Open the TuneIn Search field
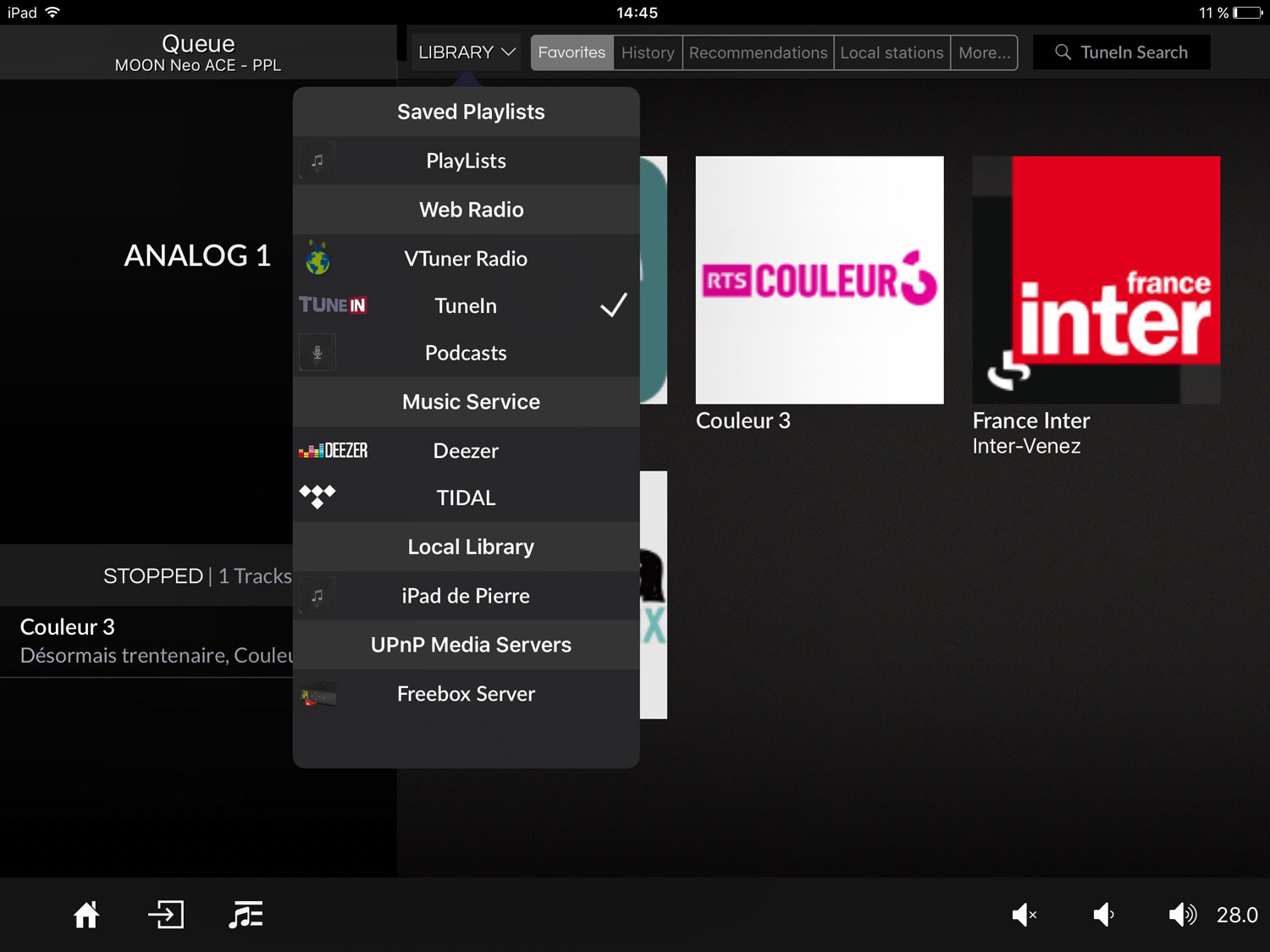 coord(1121,52)
